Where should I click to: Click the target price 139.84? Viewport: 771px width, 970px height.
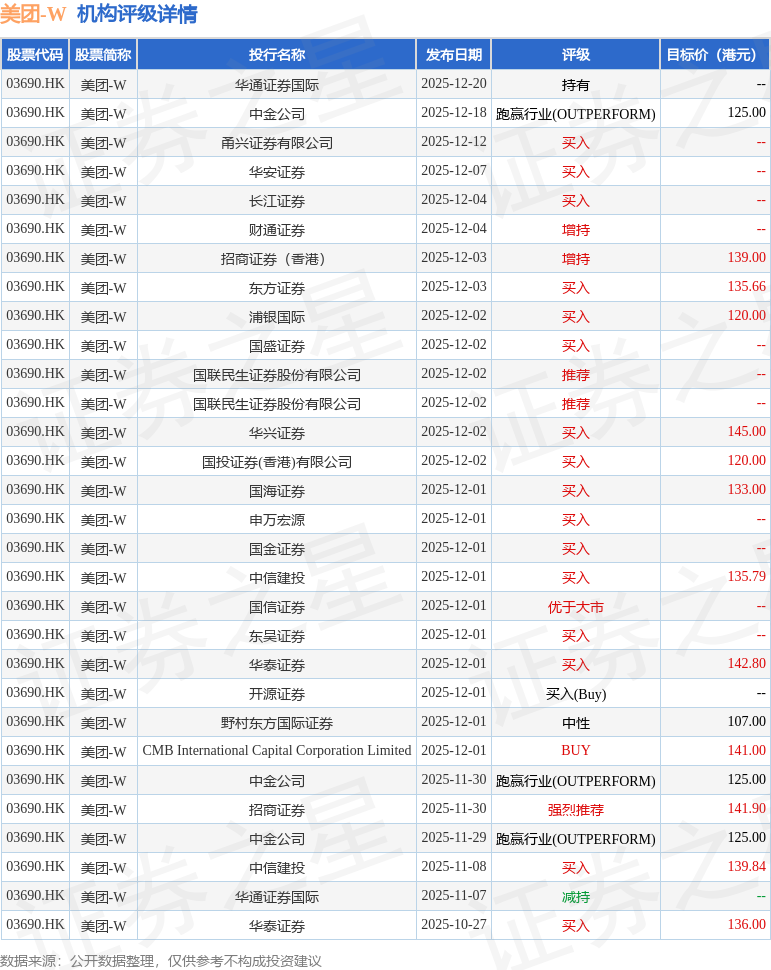(746, 866)
